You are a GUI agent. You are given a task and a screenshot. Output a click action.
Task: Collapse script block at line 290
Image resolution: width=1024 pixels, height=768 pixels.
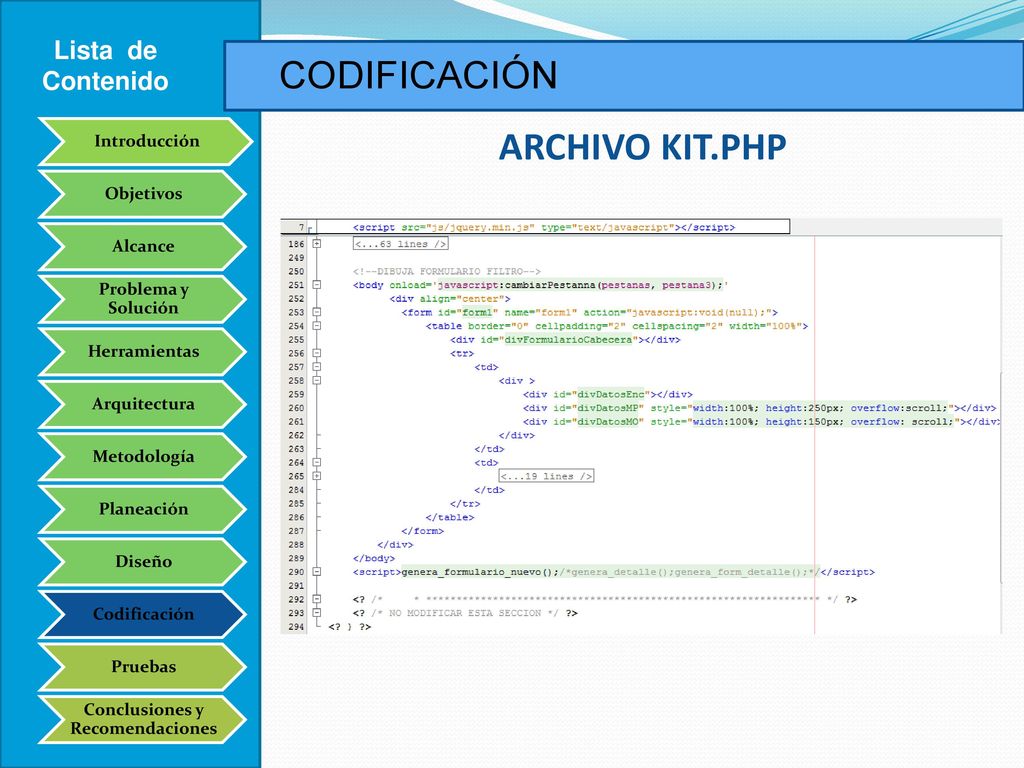tap(317, 571)
